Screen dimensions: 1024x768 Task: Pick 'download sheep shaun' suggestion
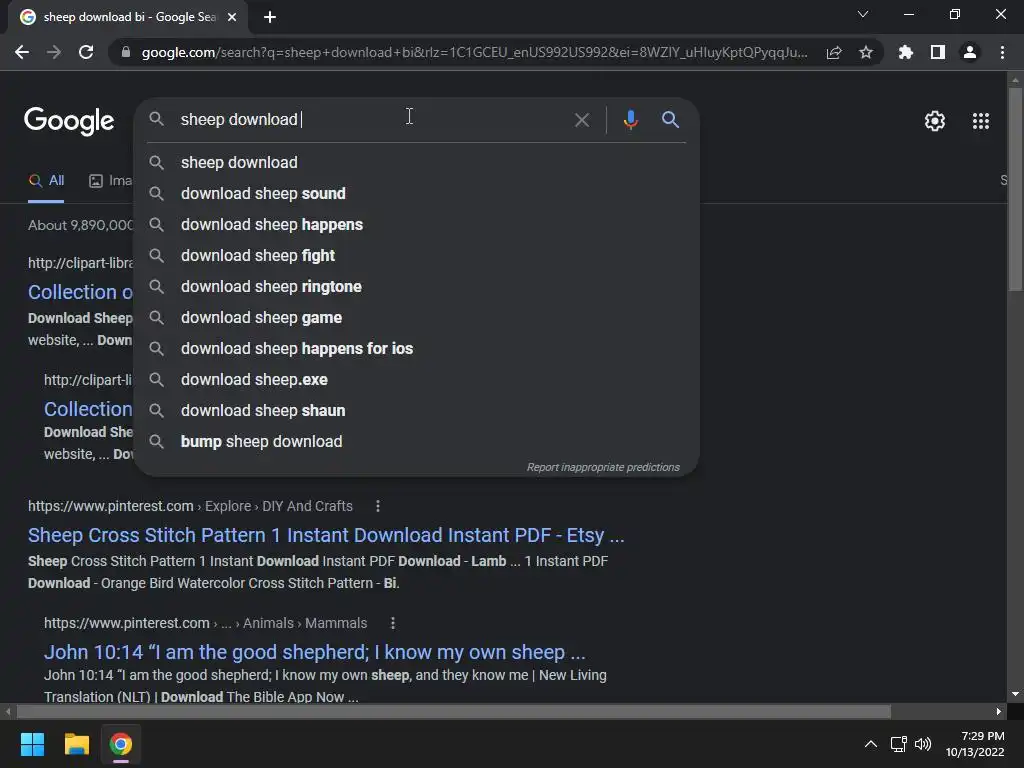point(417,411)
